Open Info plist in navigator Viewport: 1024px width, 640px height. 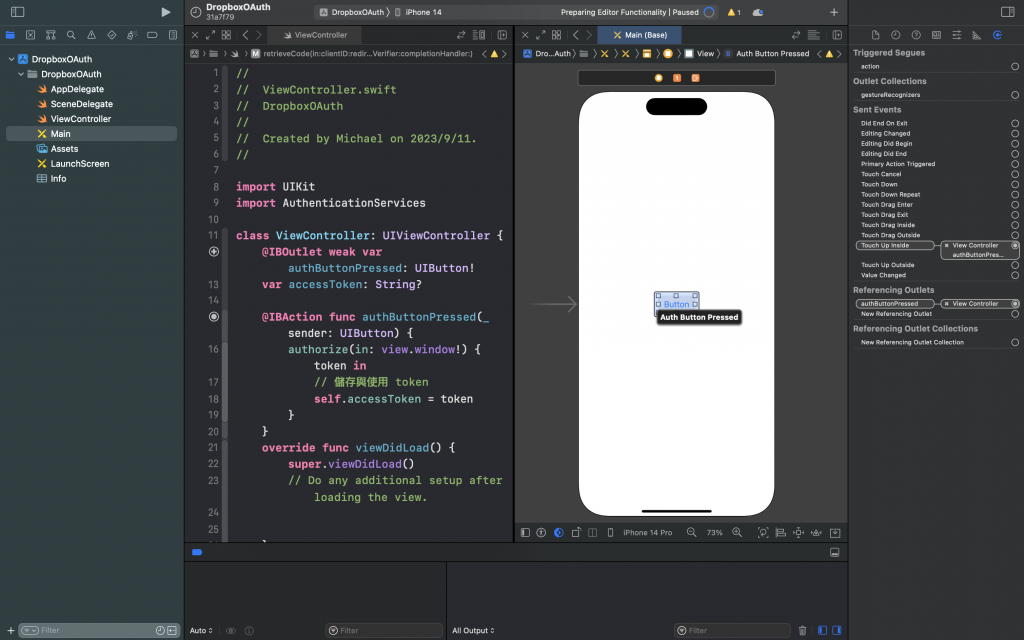click(x=58, y=178)
